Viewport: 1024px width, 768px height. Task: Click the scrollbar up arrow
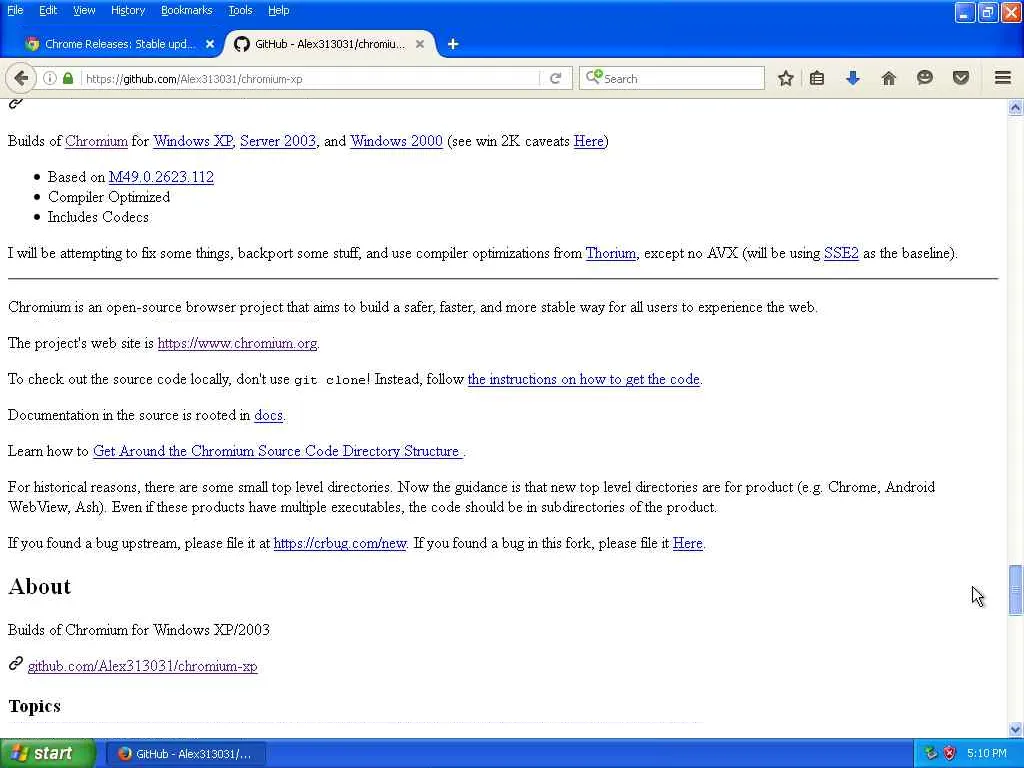pyautogui.click(x=1015, y=108)
